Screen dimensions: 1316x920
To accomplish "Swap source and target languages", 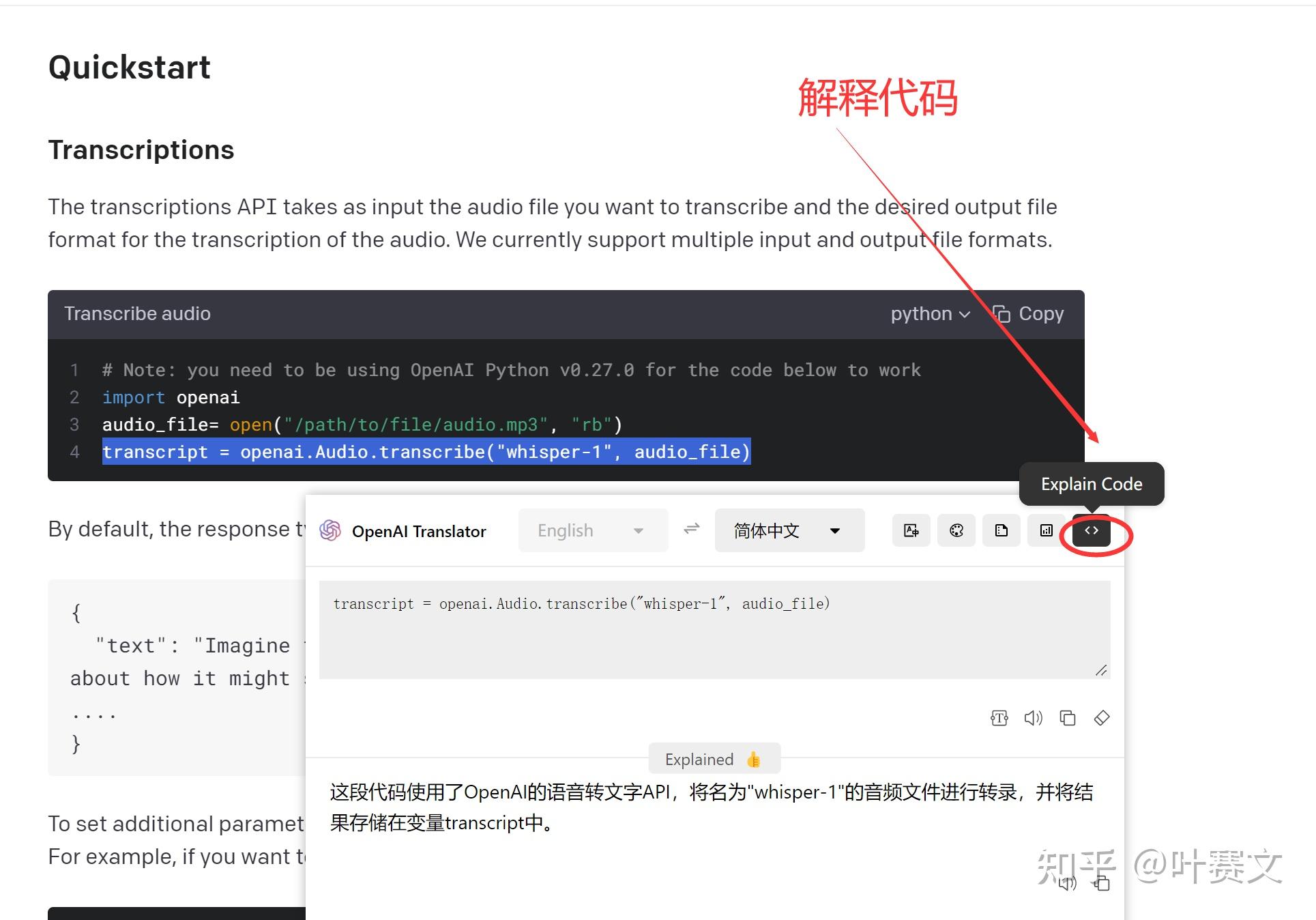I will point(691,530).
